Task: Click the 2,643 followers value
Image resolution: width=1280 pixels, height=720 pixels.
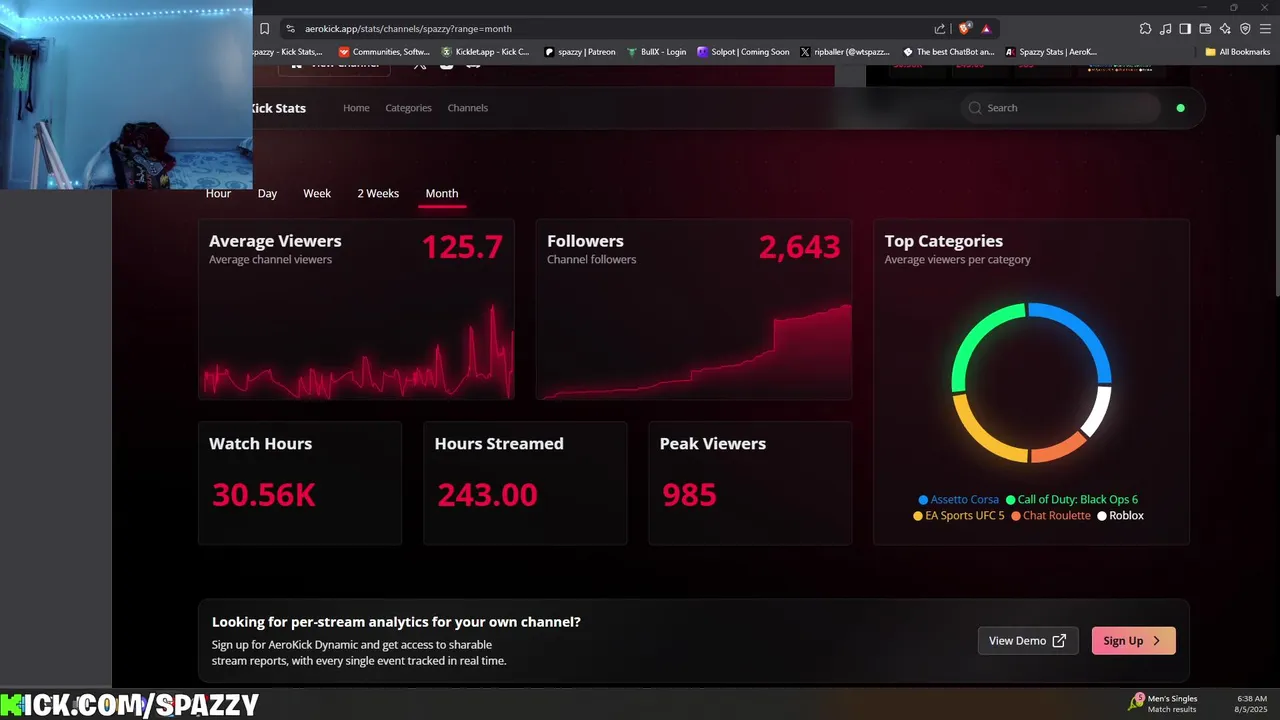Action: [x=799, y=247]
